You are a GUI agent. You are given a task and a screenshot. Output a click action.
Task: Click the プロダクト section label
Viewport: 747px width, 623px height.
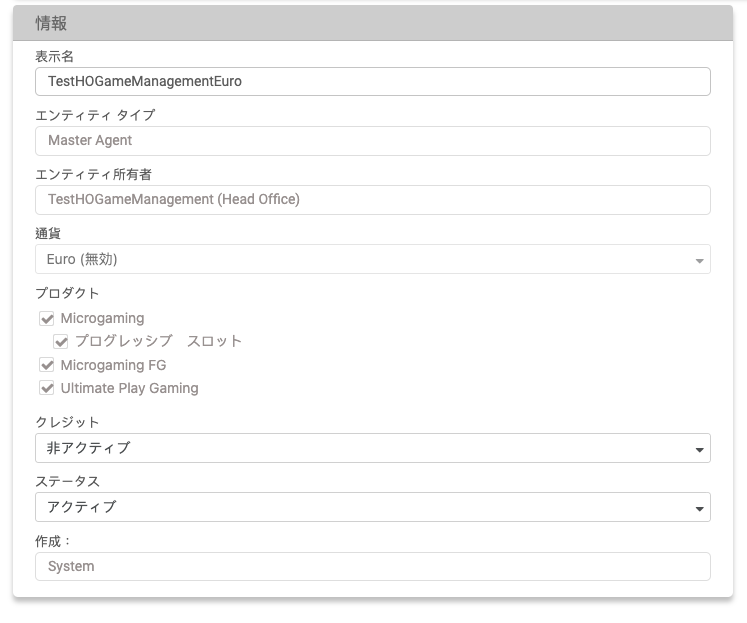pyautogui.click(x=67, y=293)
